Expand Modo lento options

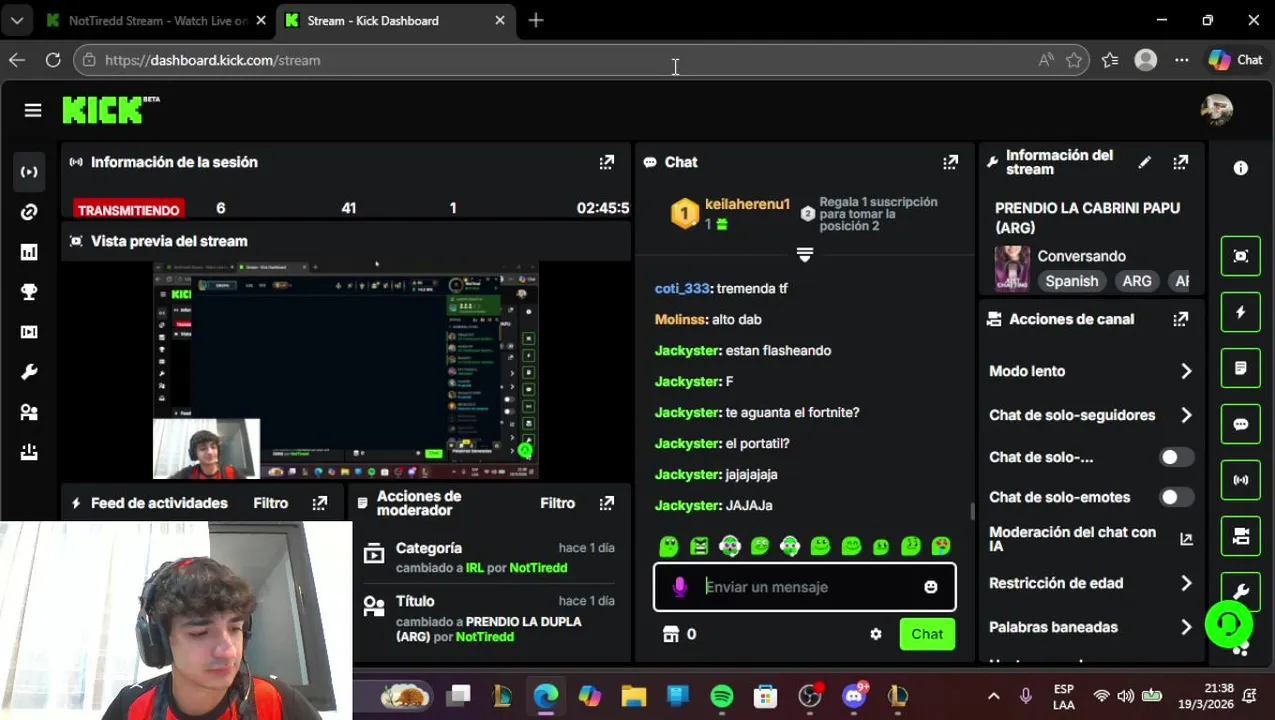click(1091, 371)
